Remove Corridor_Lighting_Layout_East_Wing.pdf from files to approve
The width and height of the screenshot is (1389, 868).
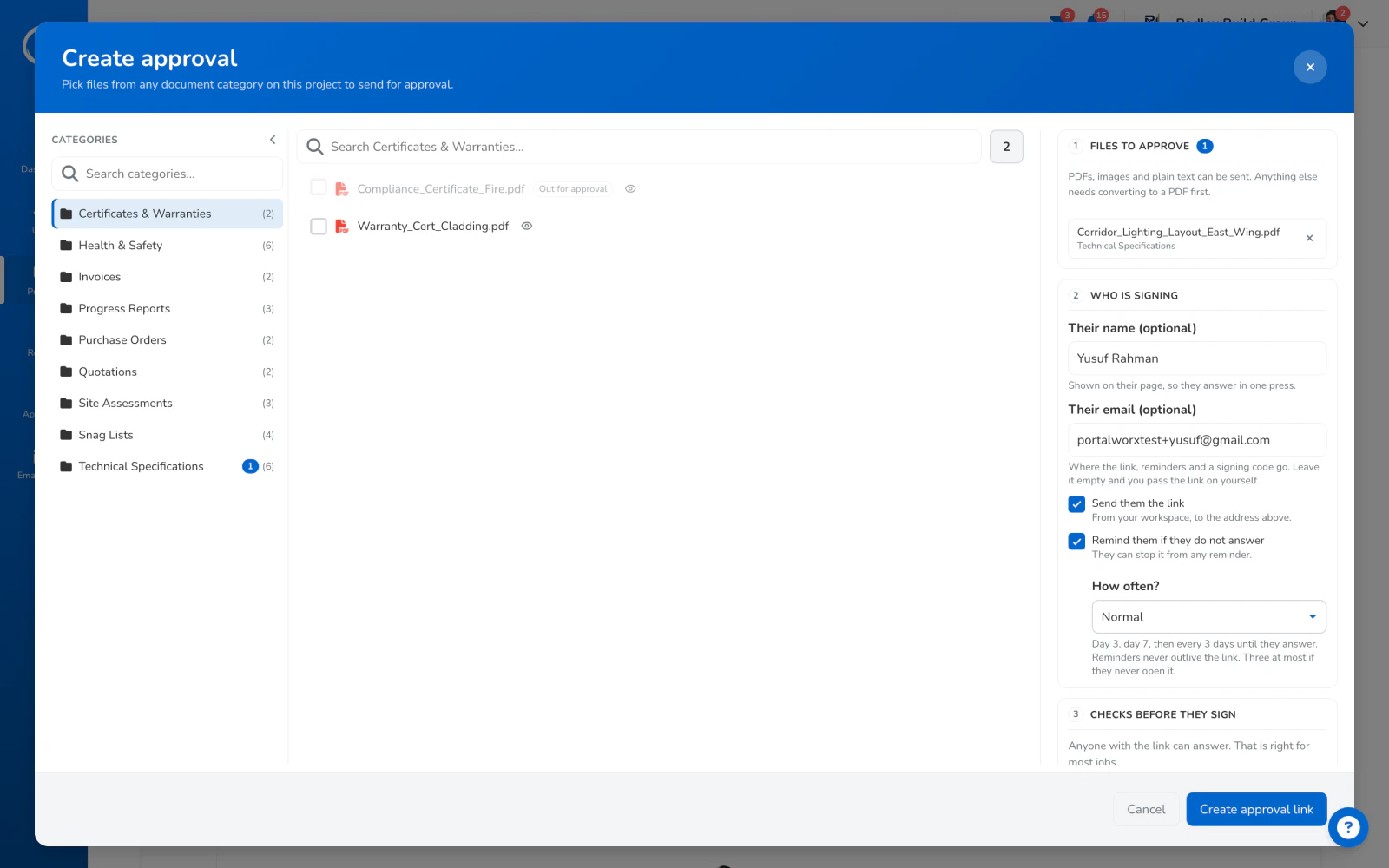click(x=1309, y=238)
